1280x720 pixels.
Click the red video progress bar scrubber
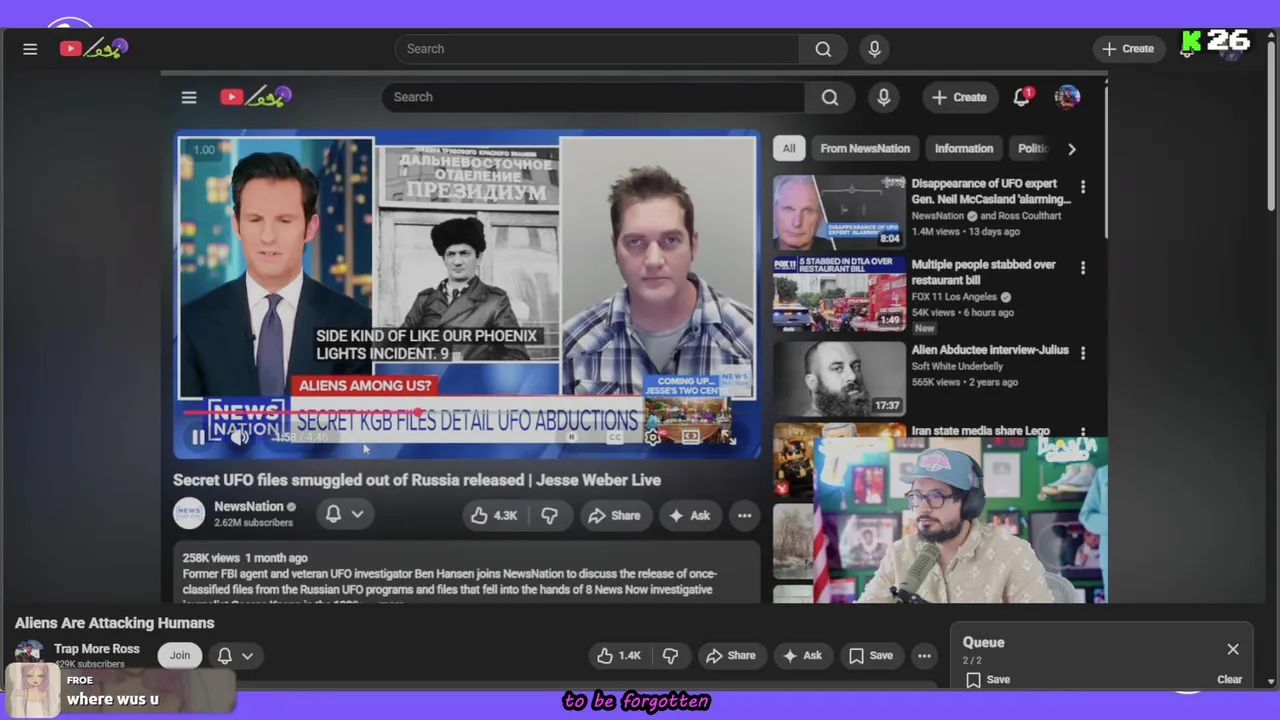coord(417,412)
